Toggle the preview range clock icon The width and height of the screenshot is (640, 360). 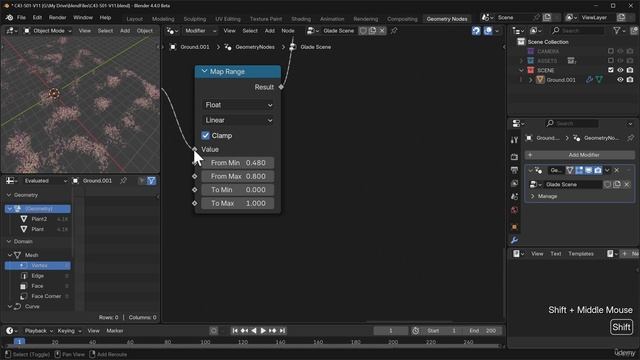[x=416, y=331]
